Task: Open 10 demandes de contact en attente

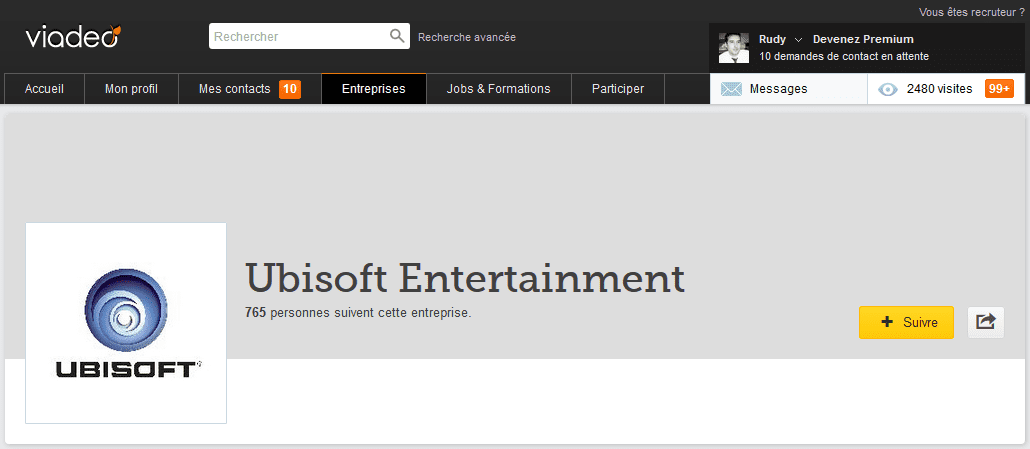Action: [x=844, y=56]
